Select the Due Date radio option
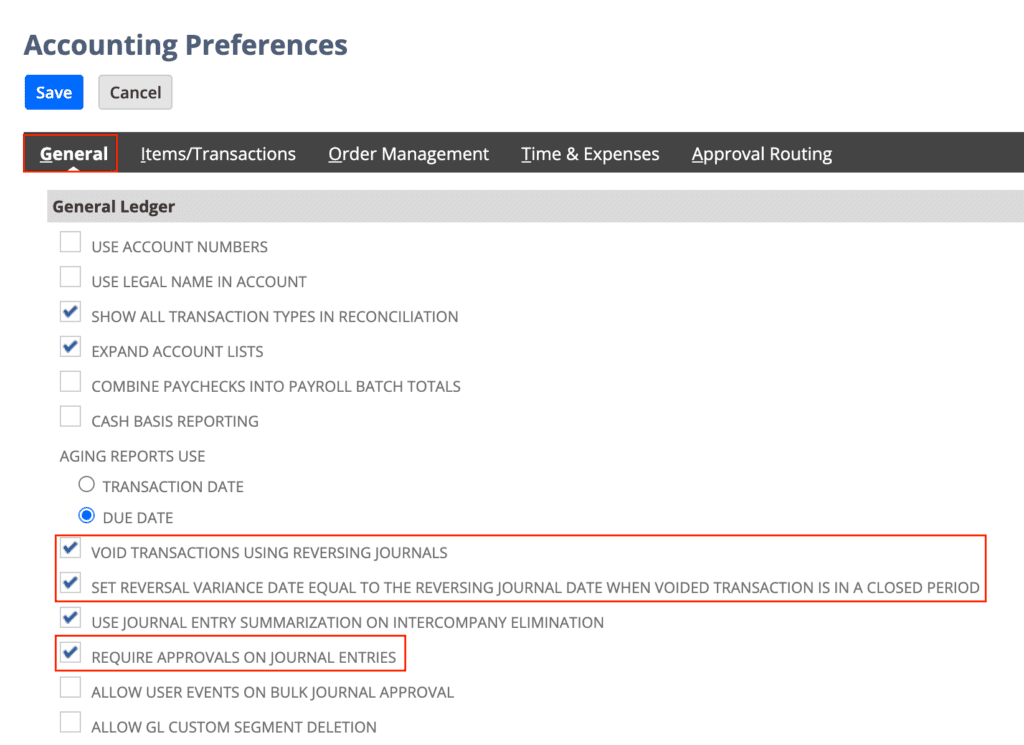Image resolution: width=1024 pixels, height=745 pixels. (x=86, y=516)
